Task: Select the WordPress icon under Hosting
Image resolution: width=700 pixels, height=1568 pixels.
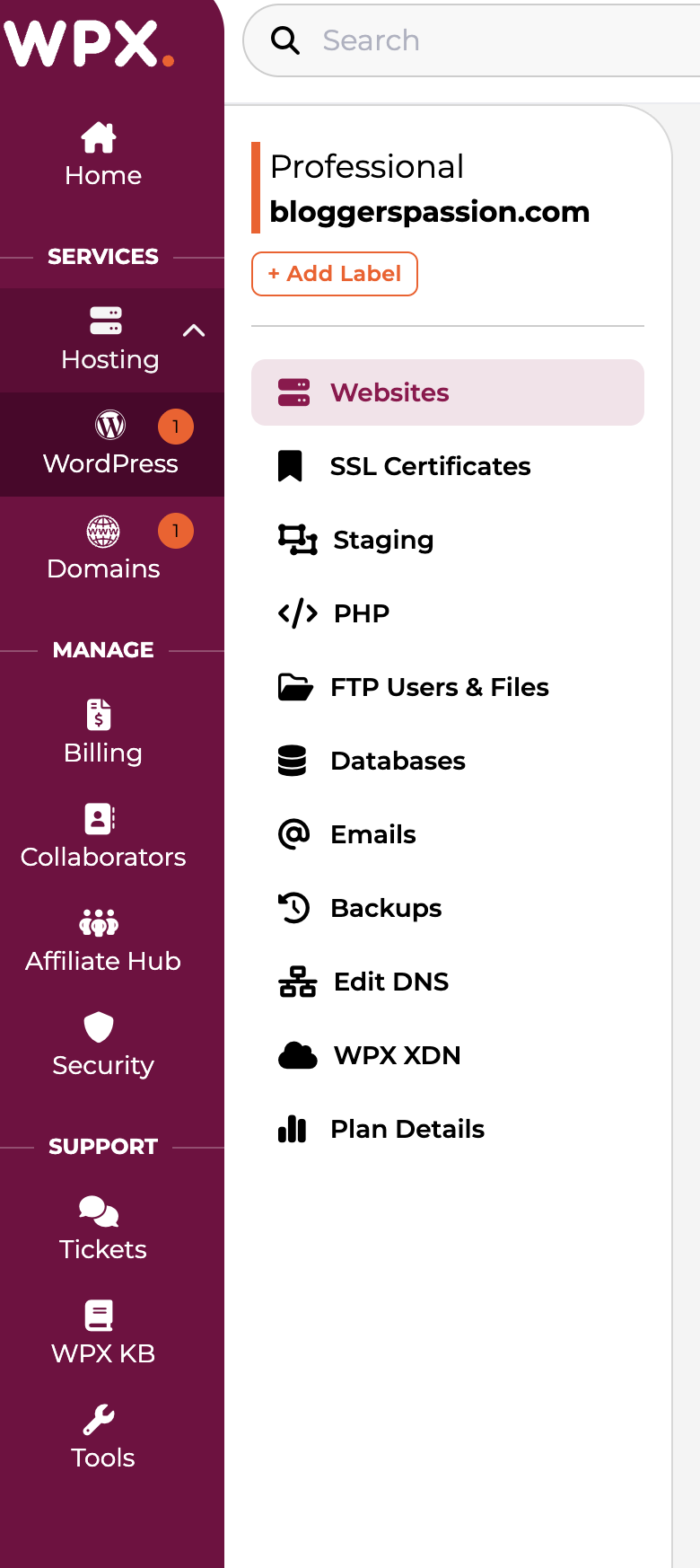Action: 109,426
